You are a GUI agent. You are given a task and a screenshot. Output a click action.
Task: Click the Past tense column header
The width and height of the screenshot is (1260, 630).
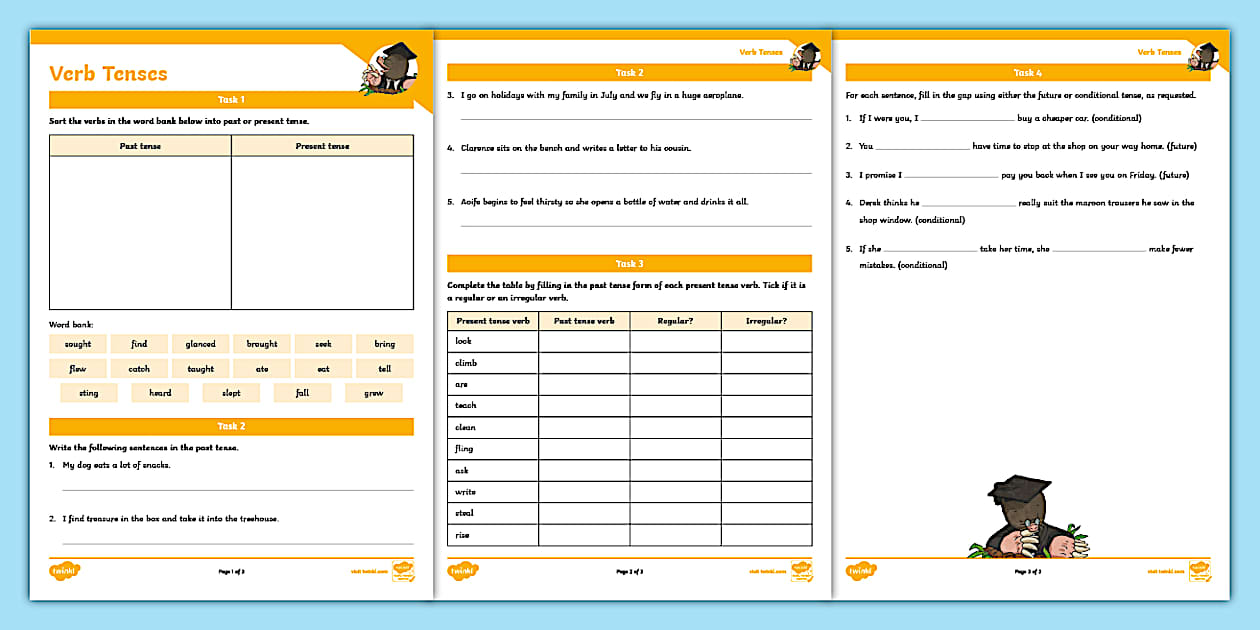139,145
